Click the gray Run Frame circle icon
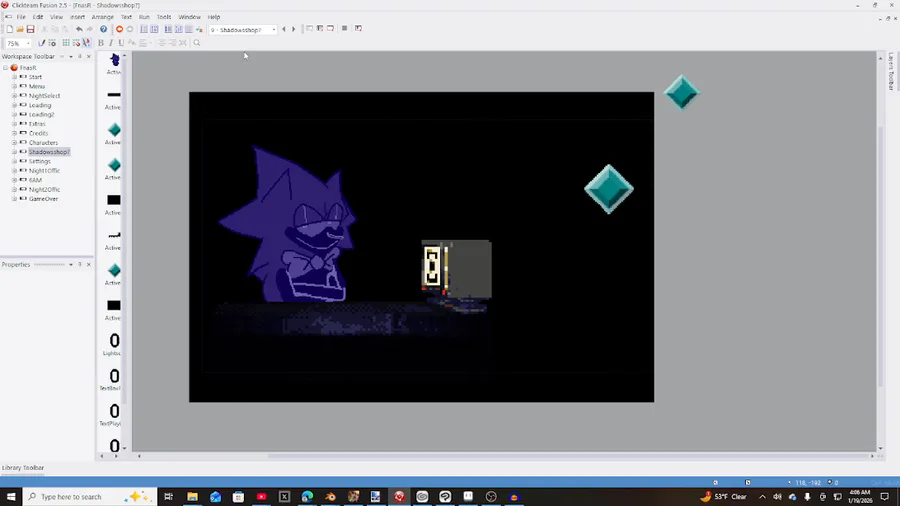The height and width of the screenshot is (506, 900). click(130, 29)
